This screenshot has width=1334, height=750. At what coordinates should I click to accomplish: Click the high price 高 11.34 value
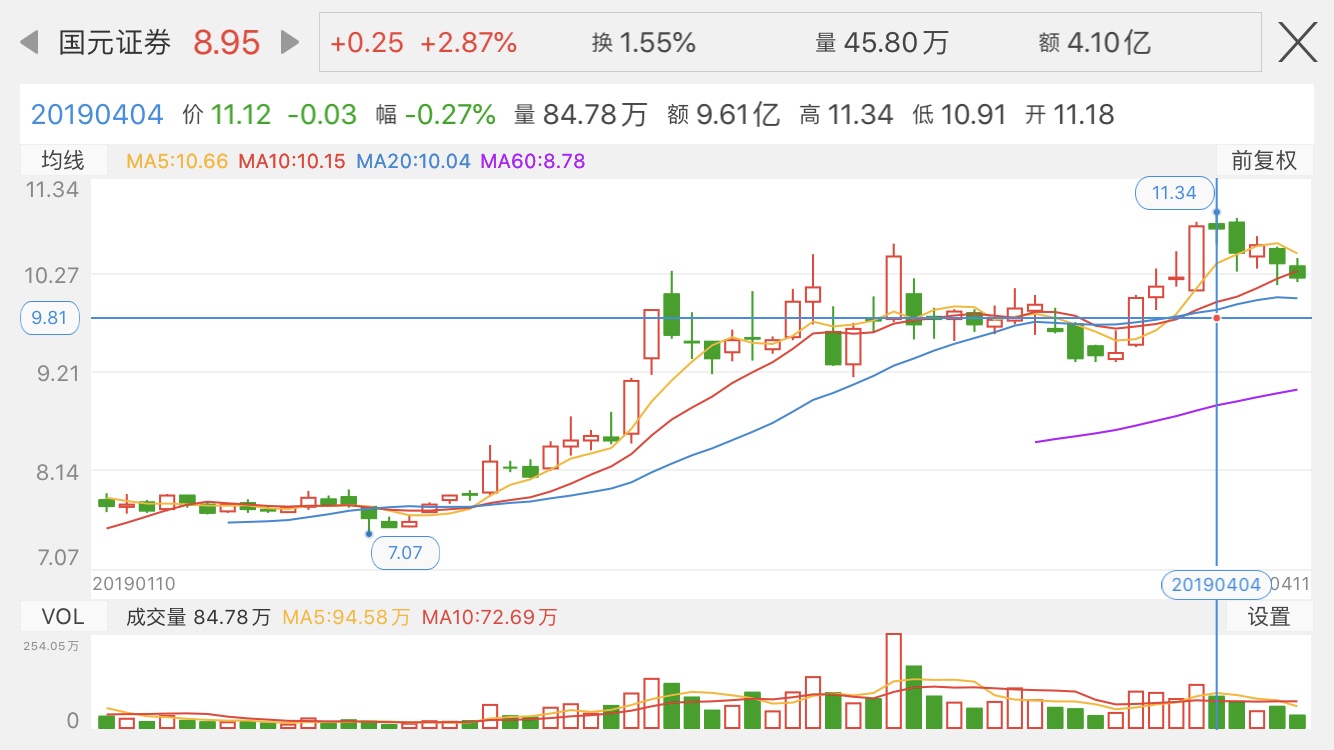point(846,114)
